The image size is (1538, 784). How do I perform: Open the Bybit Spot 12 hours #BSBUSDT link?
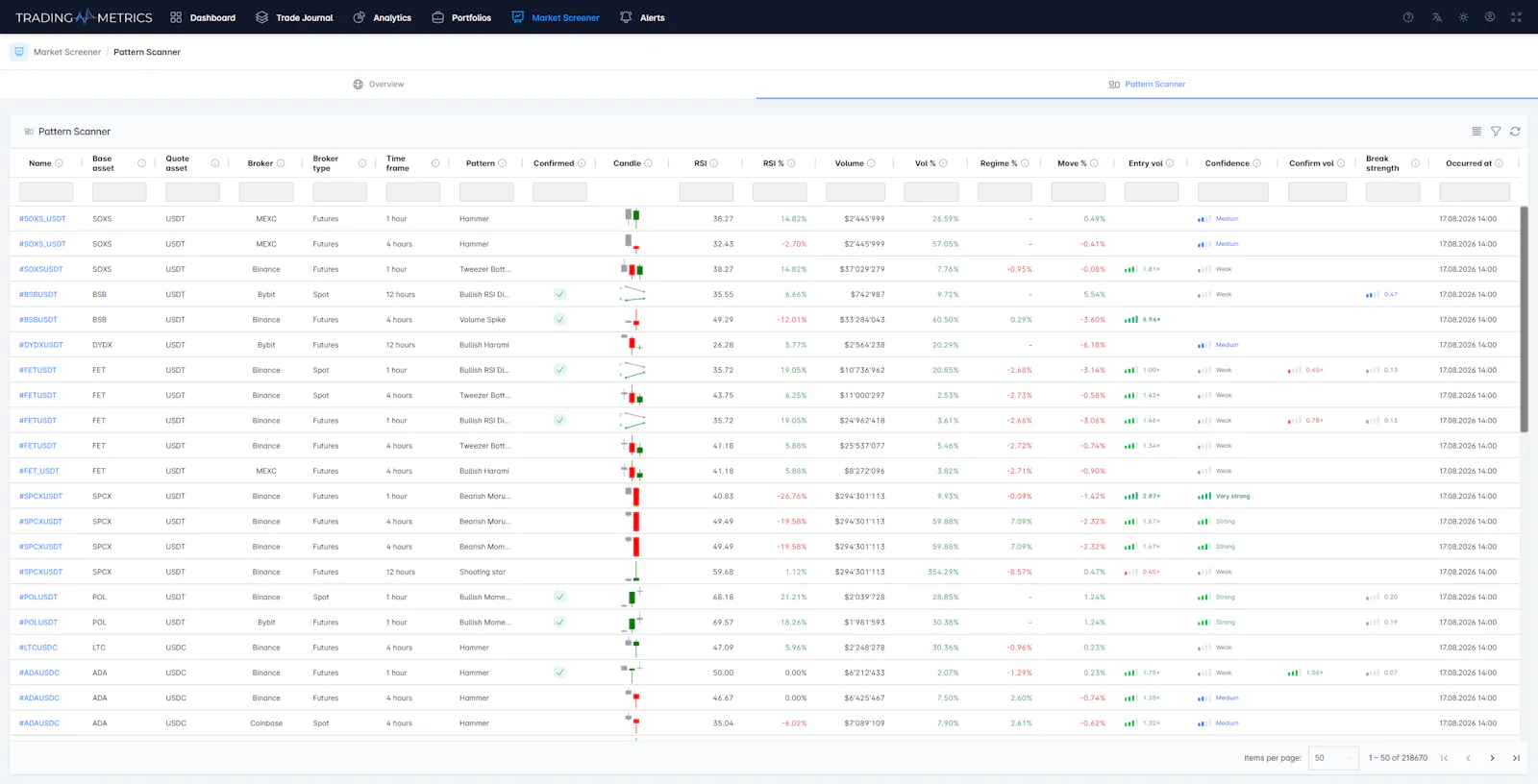(38, 295)
